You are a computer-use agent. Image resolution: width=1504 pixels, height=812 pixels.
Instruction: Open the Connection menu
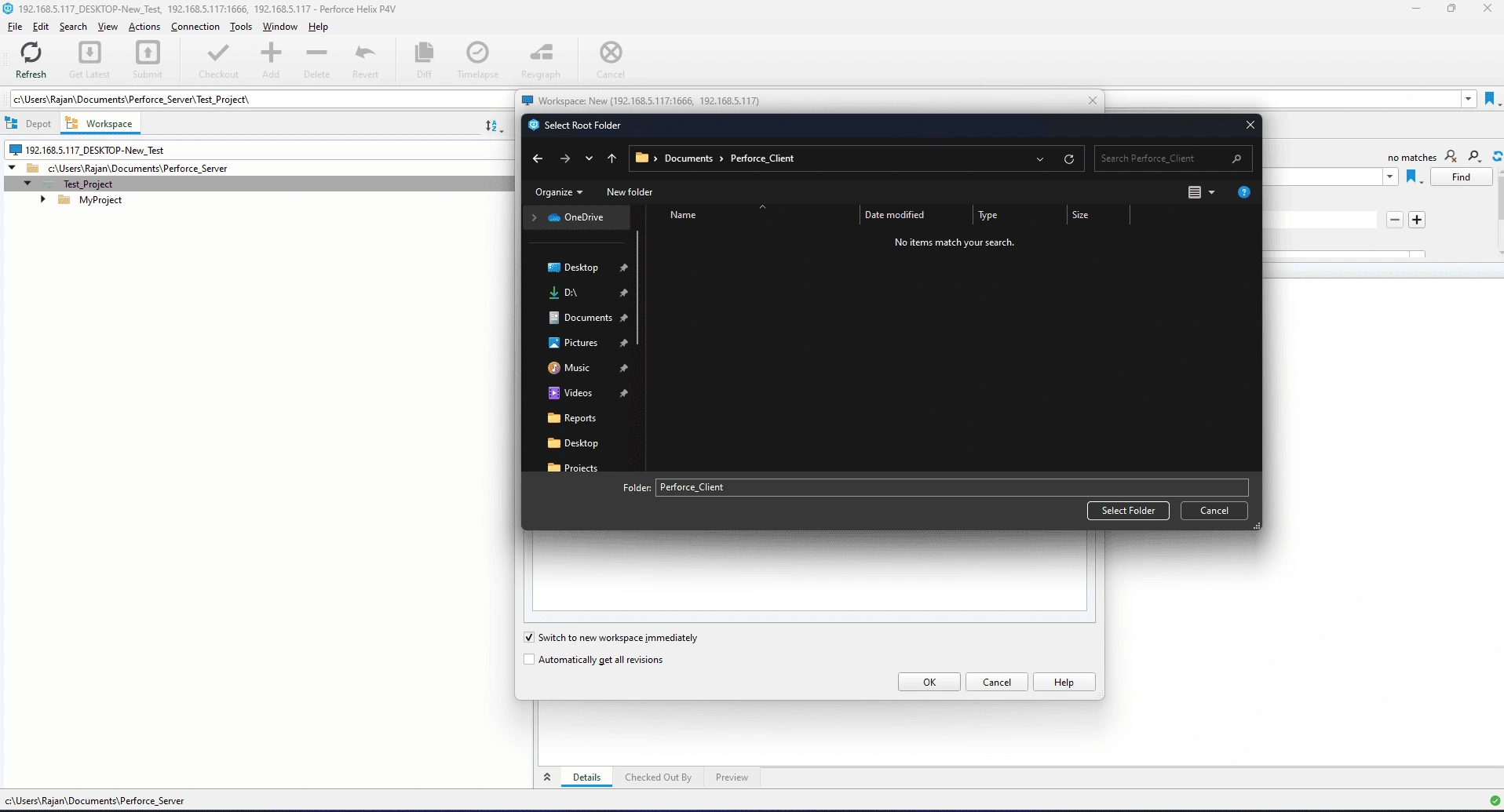tap(195, 27)
